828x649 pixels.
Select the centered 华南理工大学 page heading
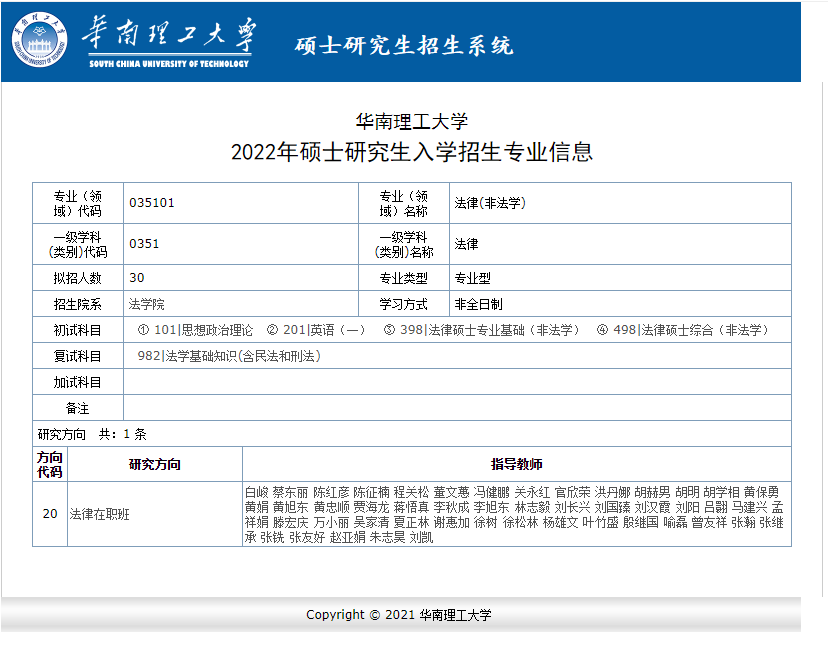coord(412,122)
